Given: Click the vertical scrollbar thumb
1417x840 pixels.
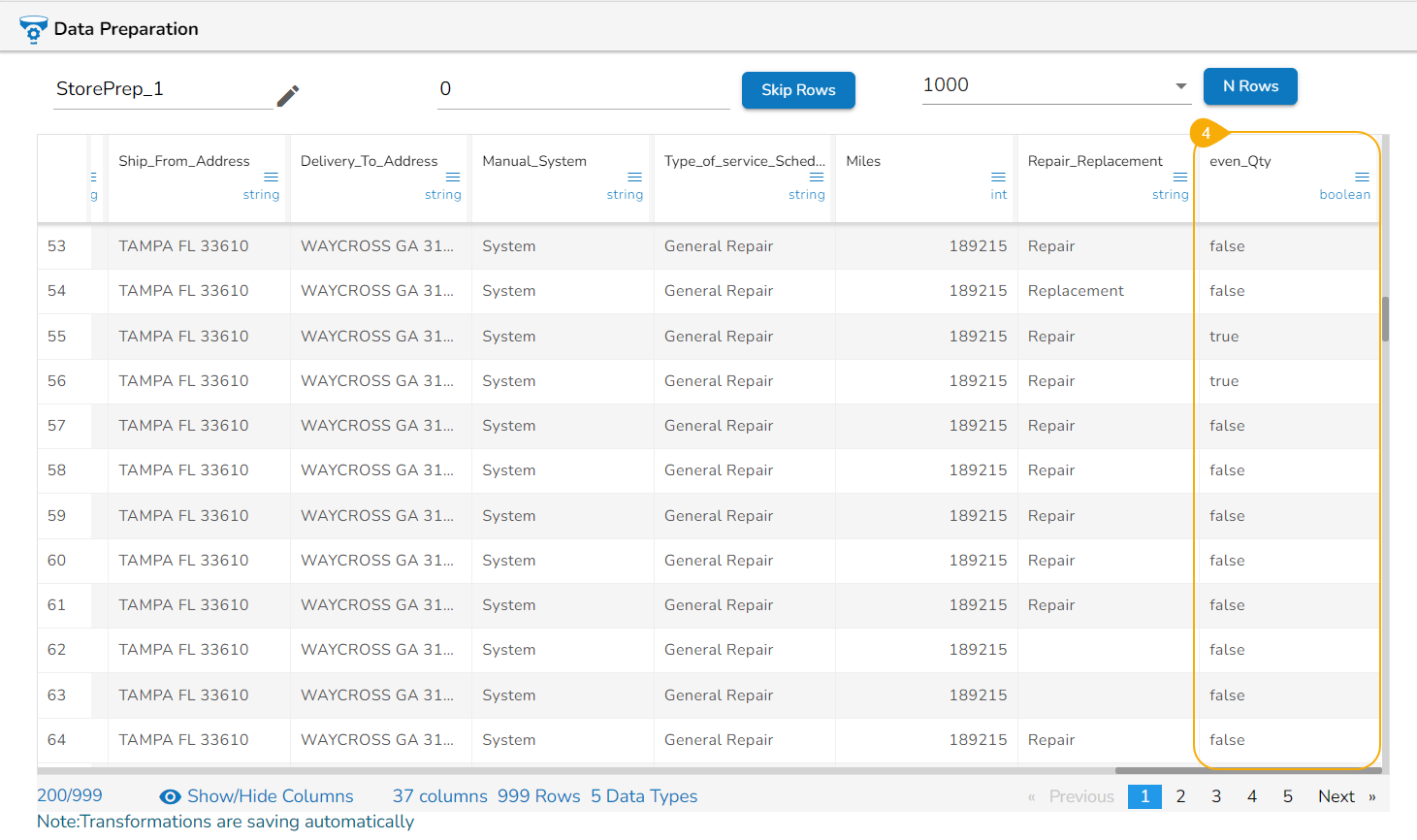Looking at the screenshot, I should (x=1385, y=319).
